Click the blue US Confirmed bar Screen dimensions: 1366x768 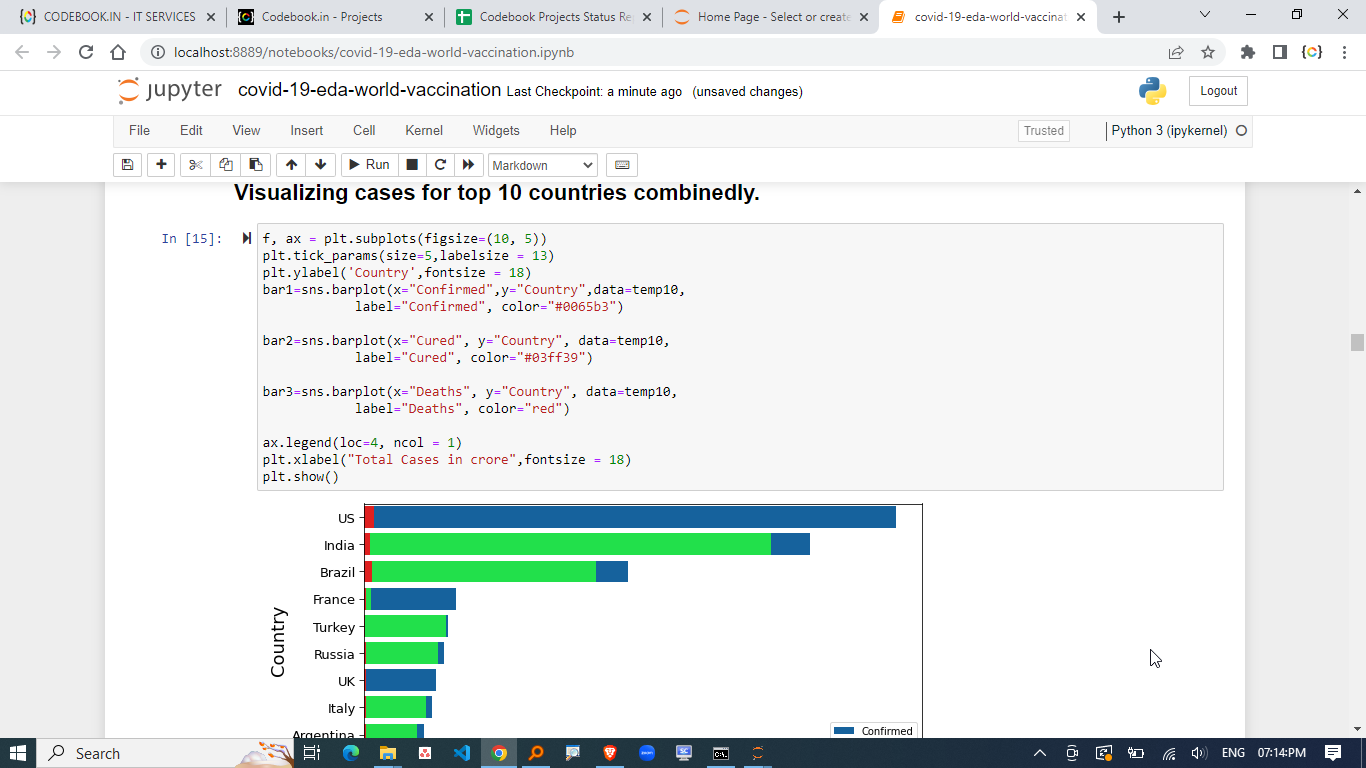[634, 517]
